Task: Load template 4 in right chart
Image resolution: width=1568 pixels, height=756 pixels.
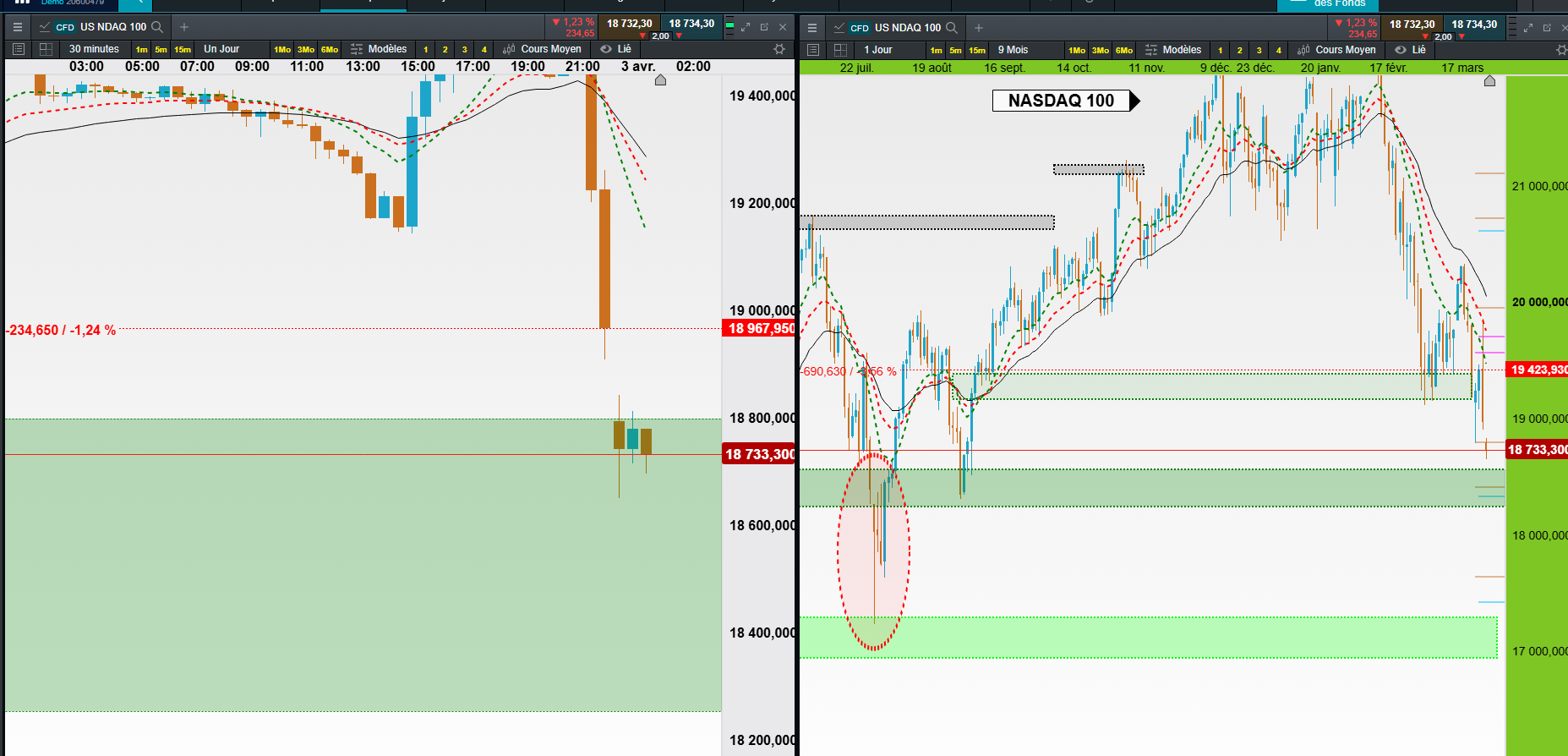Action: click(1279, 50)
